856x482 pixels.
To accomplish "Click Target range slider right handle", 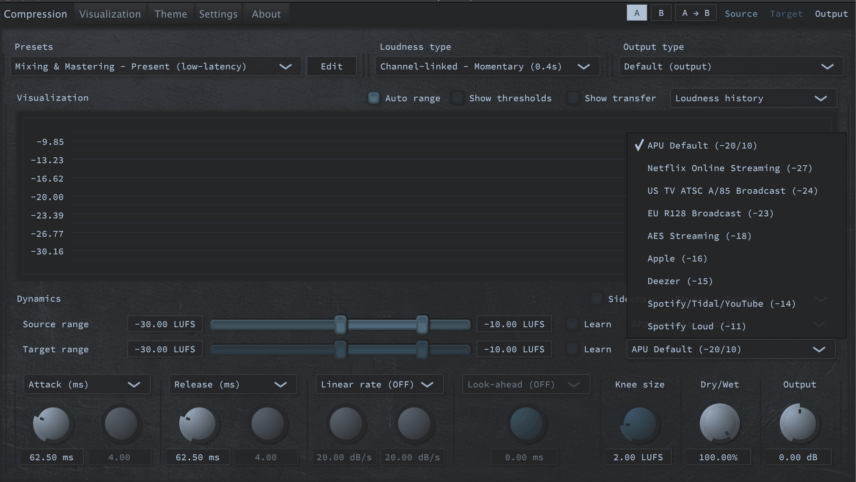I will [422, 349].
